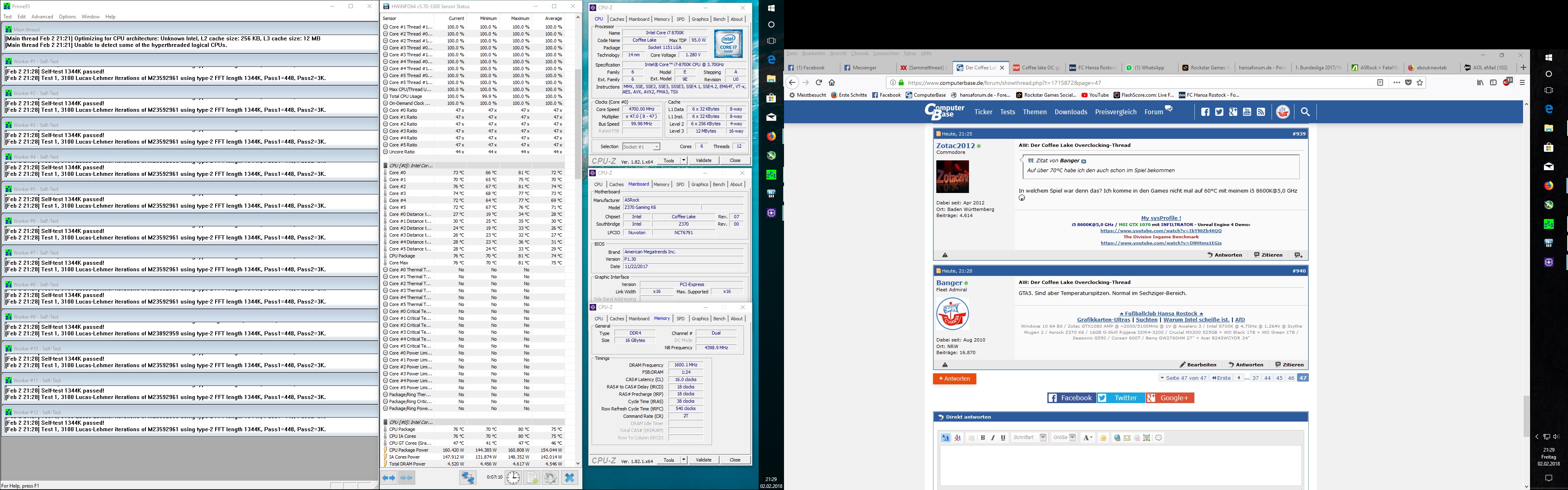Toggle italic formatting in reply editor
Image resolution: width=1568 pixels, height=490 pixels.
(993, 438)
